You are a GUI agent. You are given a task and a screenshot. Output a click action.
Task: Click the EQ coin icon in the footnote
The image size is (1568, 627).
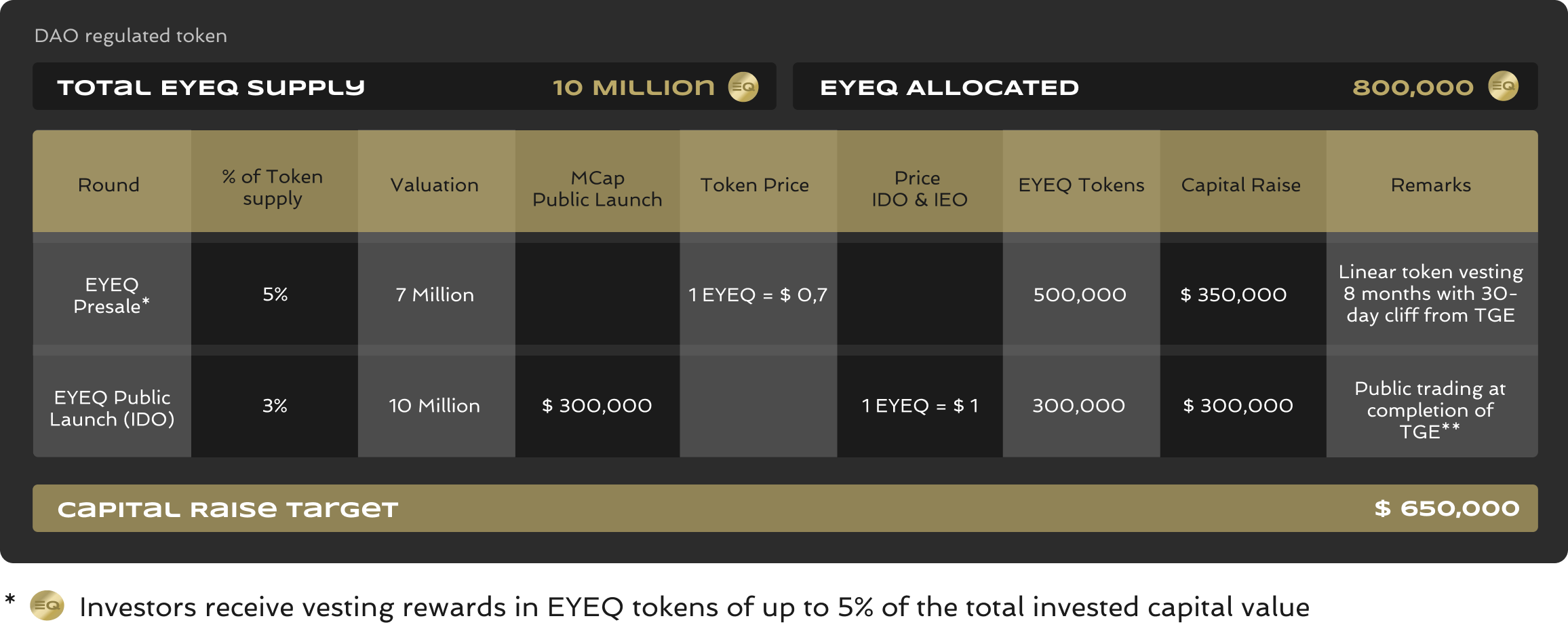(x=47, y=605)
